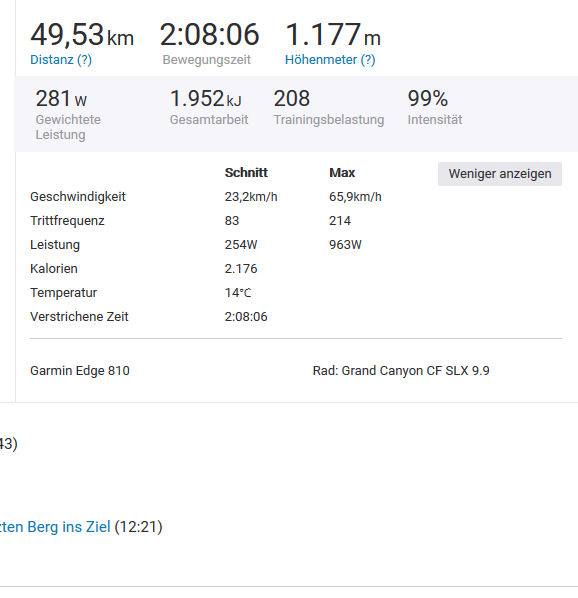The width and height of the screenshot is (578, 598).
Task: Click the 281 W Gewichtete Leistung stat
Action: click(x=68, y=114)
